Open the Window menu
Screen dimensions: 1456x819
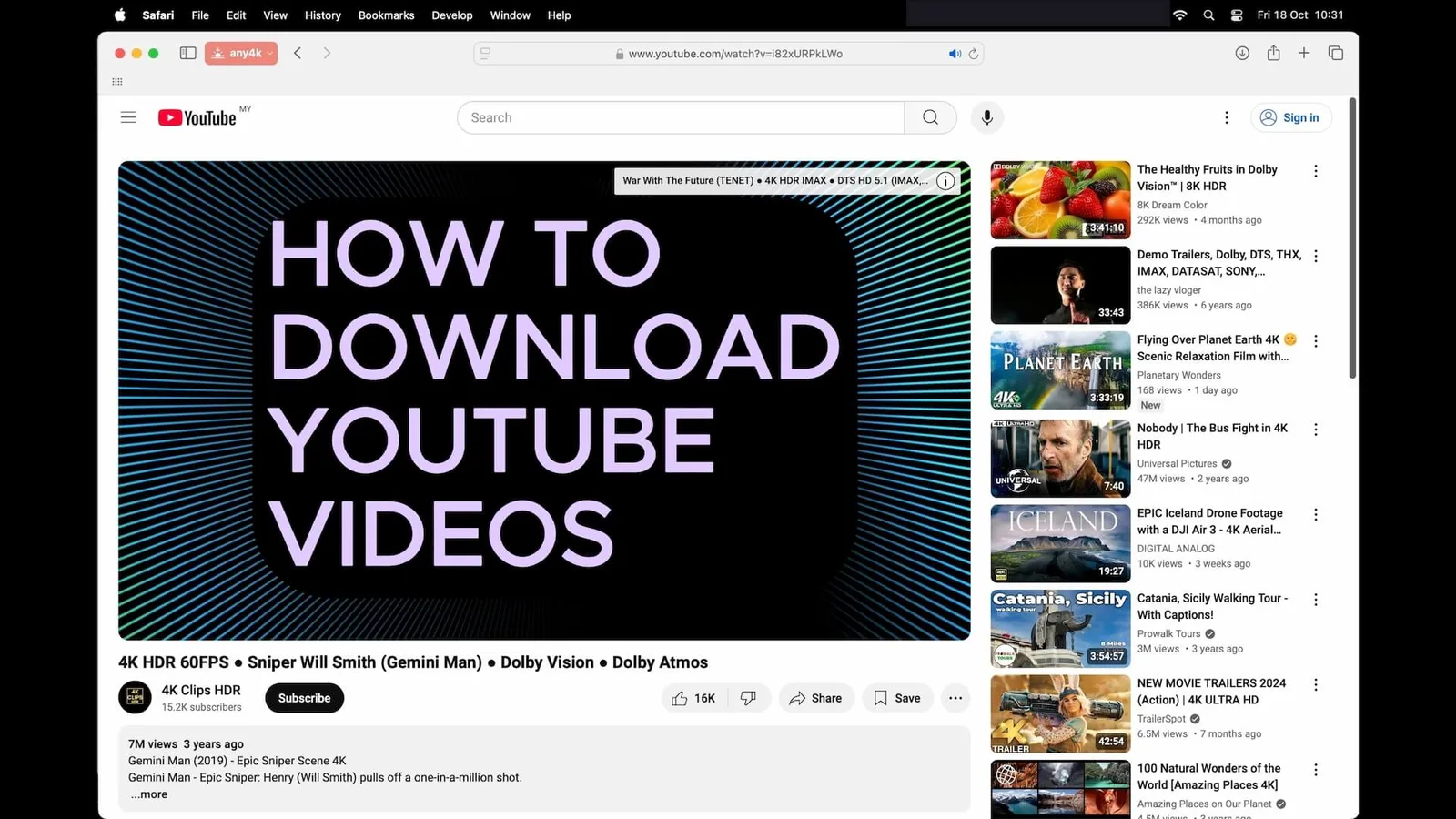pos(510,15)
